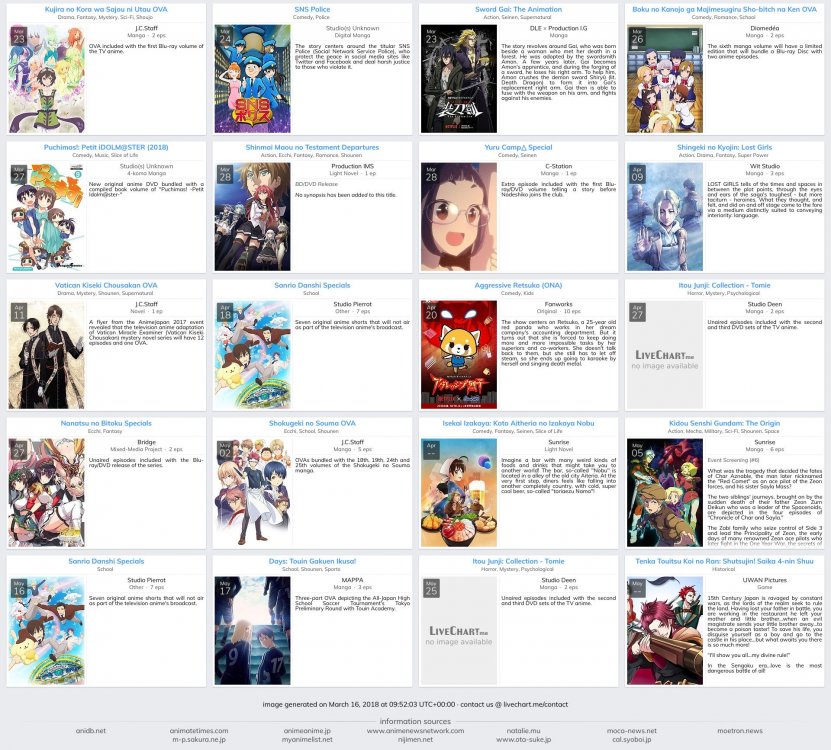Click the Aggressive Retsuko poster image

(459, 355)
